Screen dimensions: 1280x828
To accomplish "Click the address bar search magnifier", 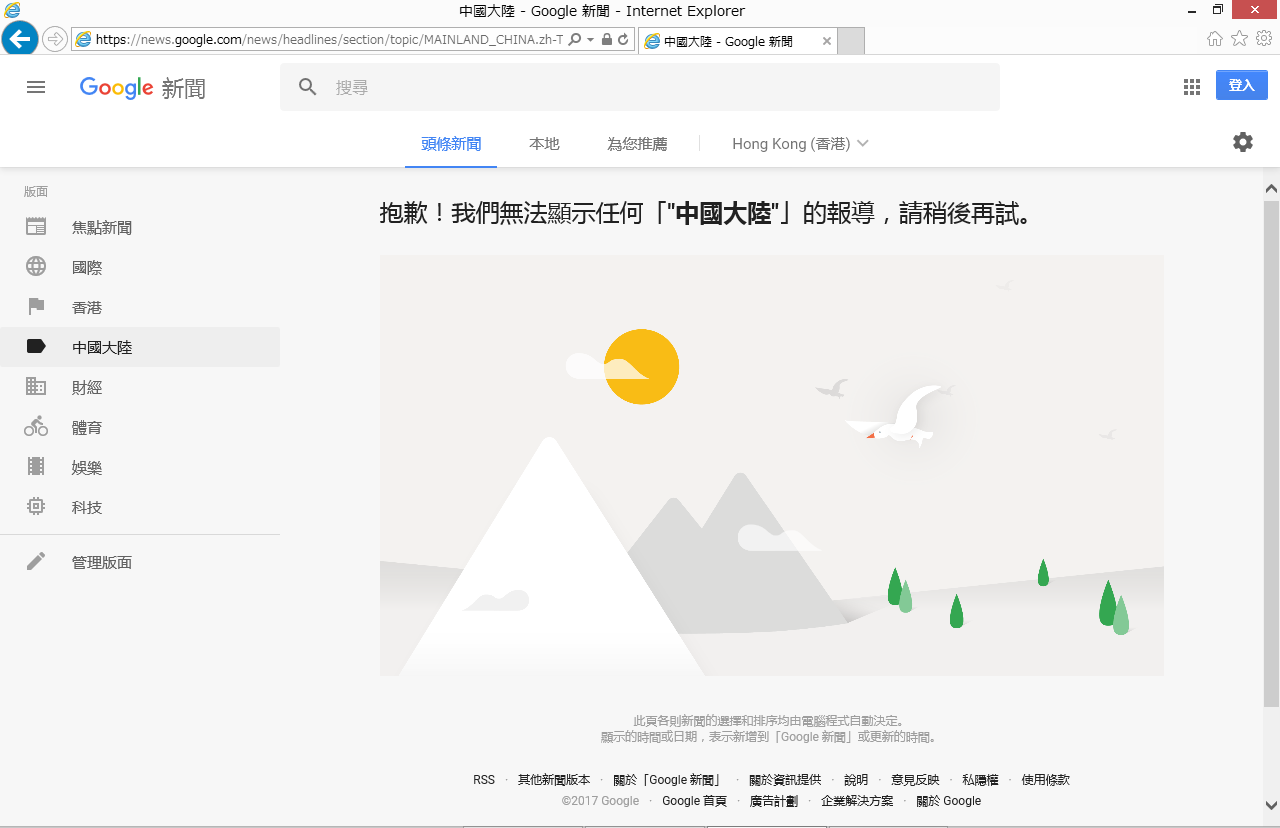I will pos(575,40).
